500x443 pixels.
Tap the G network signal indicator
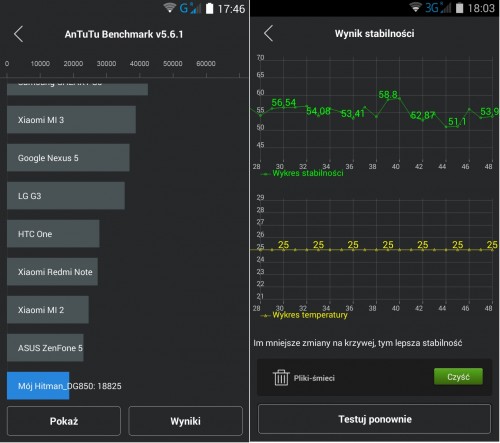[x=190, y=8]
